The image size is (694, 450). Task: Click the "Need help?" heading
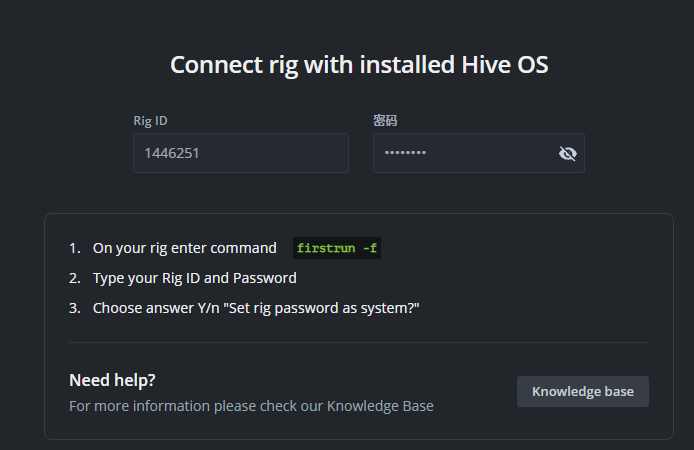(x=112, y=380)
